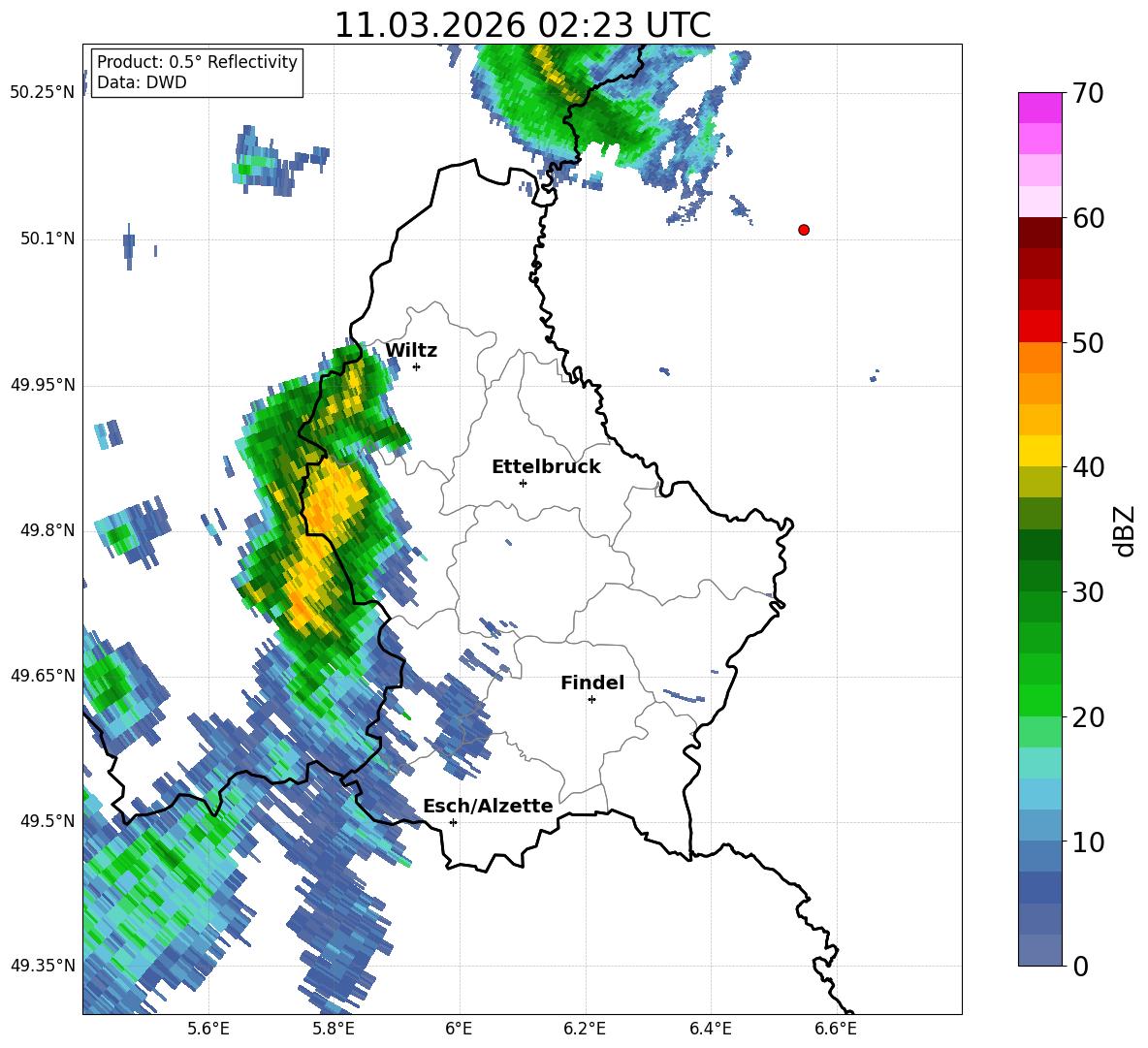Click the colorbar value 0
Viewport: 1148px width, 1048px height.
tap(1080, 966)
